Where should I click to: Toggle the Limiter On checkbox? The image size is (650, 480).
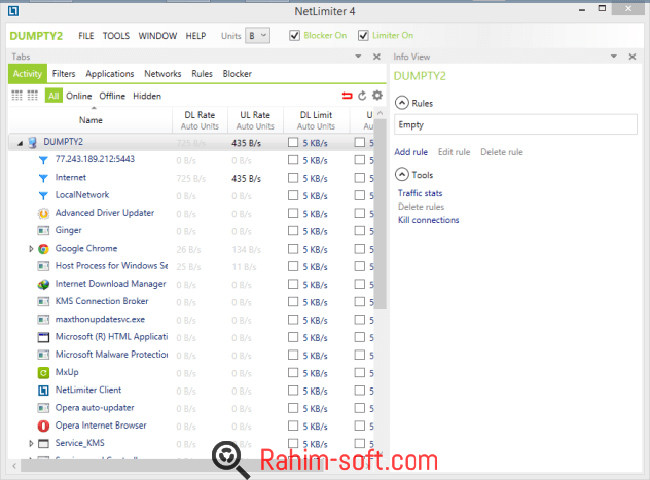(363, 36)
